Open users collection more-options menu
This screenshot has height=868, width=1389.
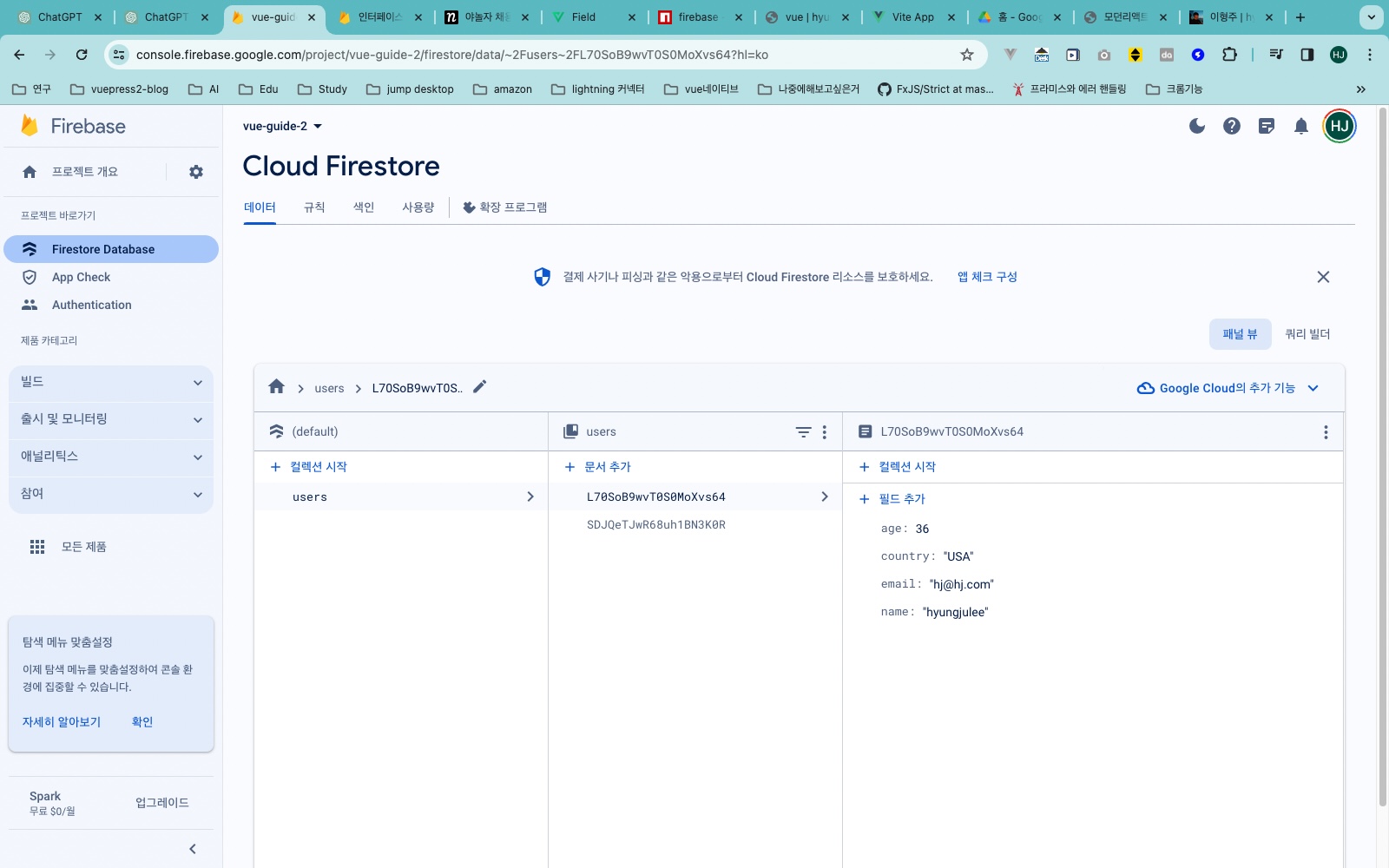[x=825, y=431]
